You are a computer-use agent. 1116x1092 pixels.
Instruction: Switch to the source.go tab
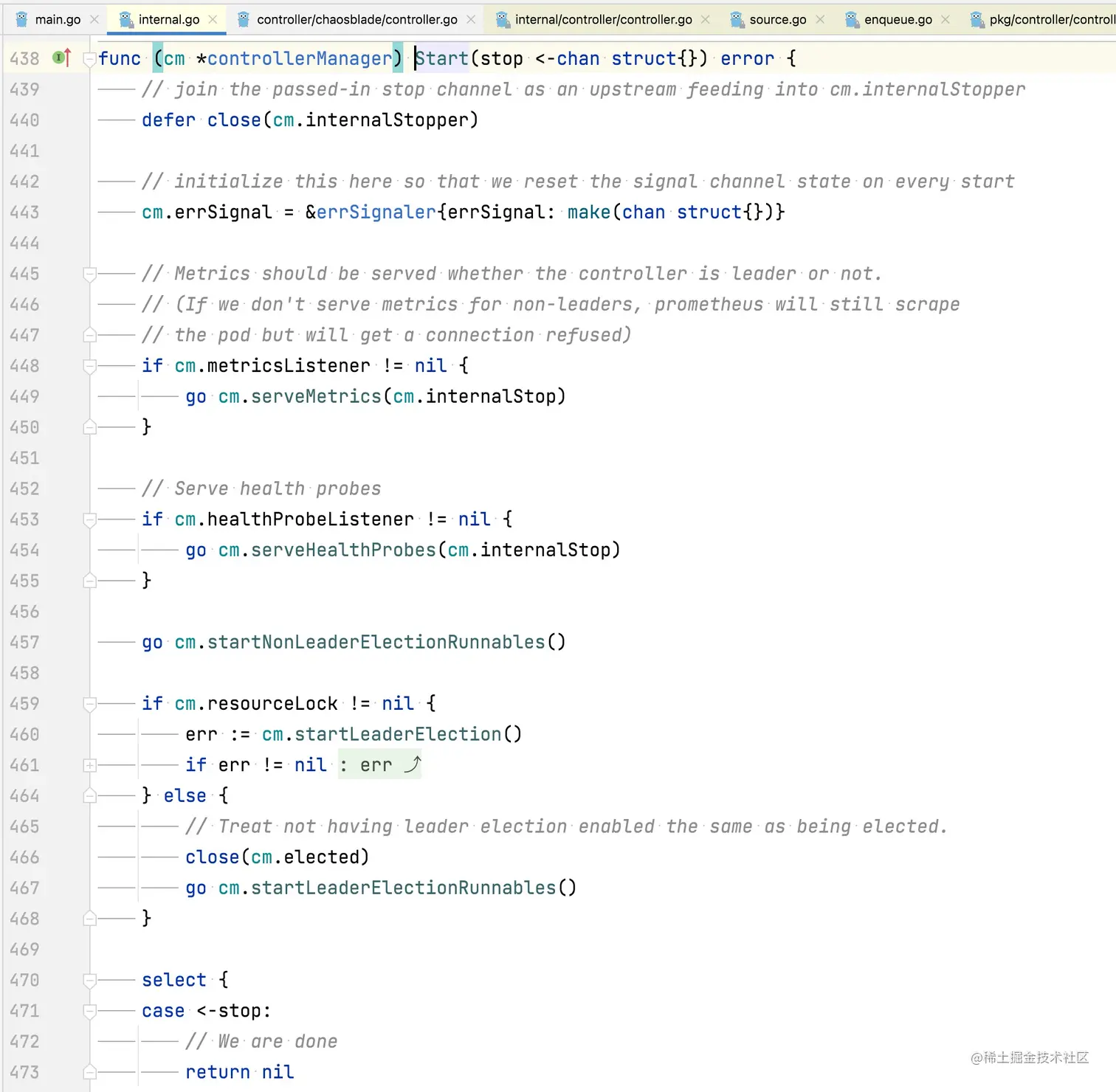[778, 19]
